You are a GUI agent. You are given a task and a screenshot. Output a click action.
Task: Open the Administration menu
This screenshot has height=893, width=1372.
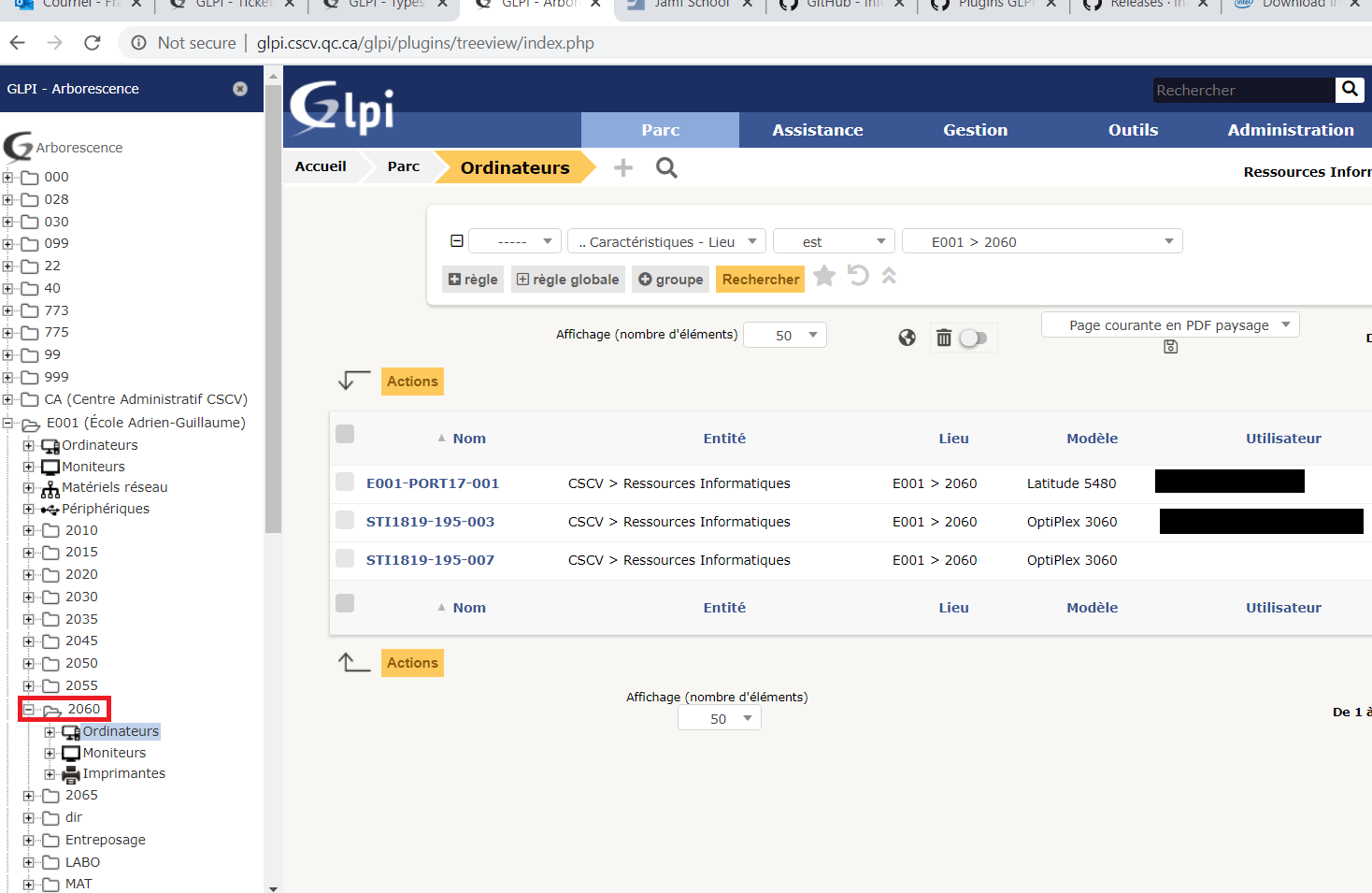[1290, 130]
